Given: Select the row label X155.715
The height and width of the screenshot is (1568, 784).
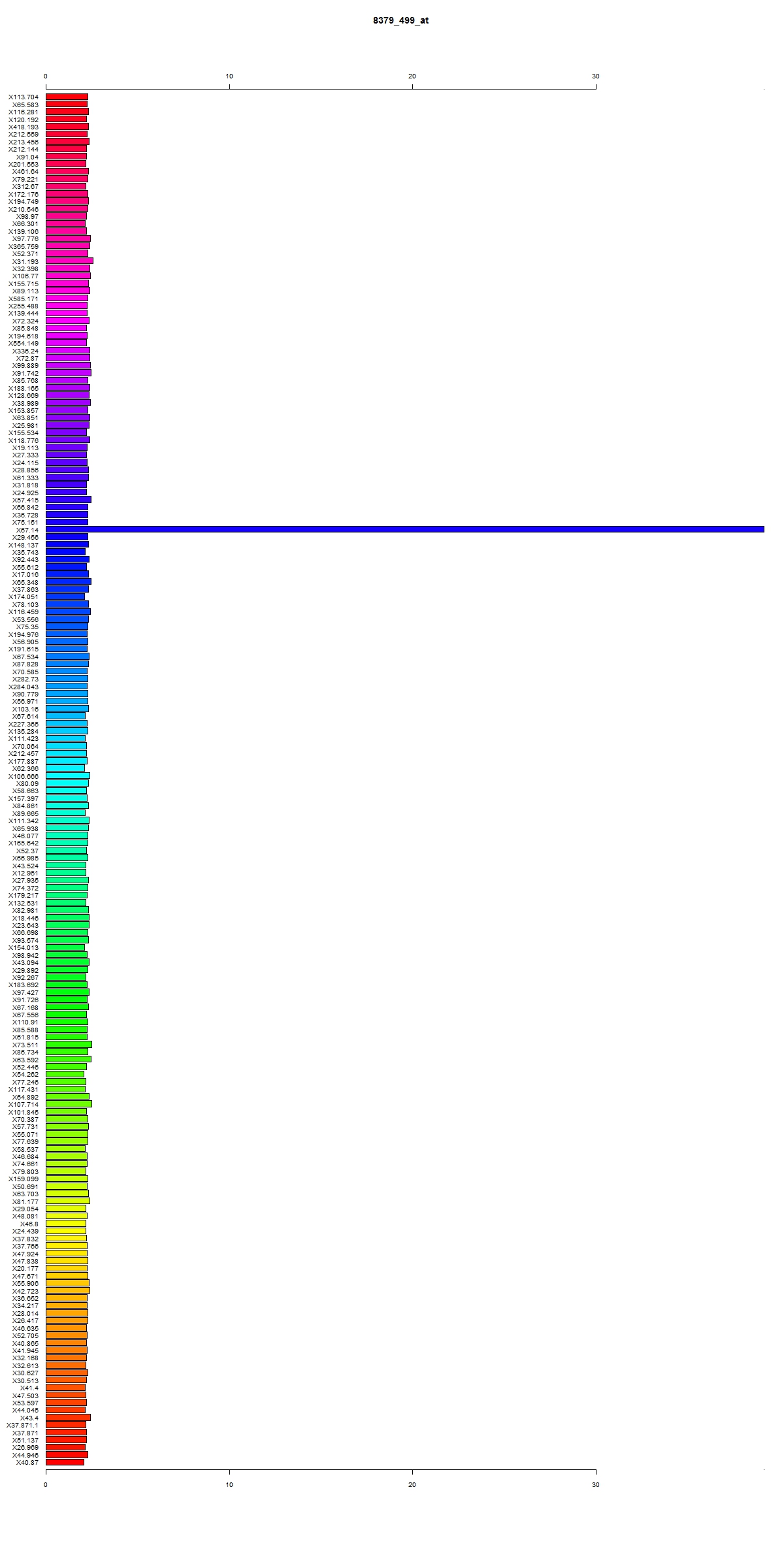Looking at the screenshot, I should 24,284.
